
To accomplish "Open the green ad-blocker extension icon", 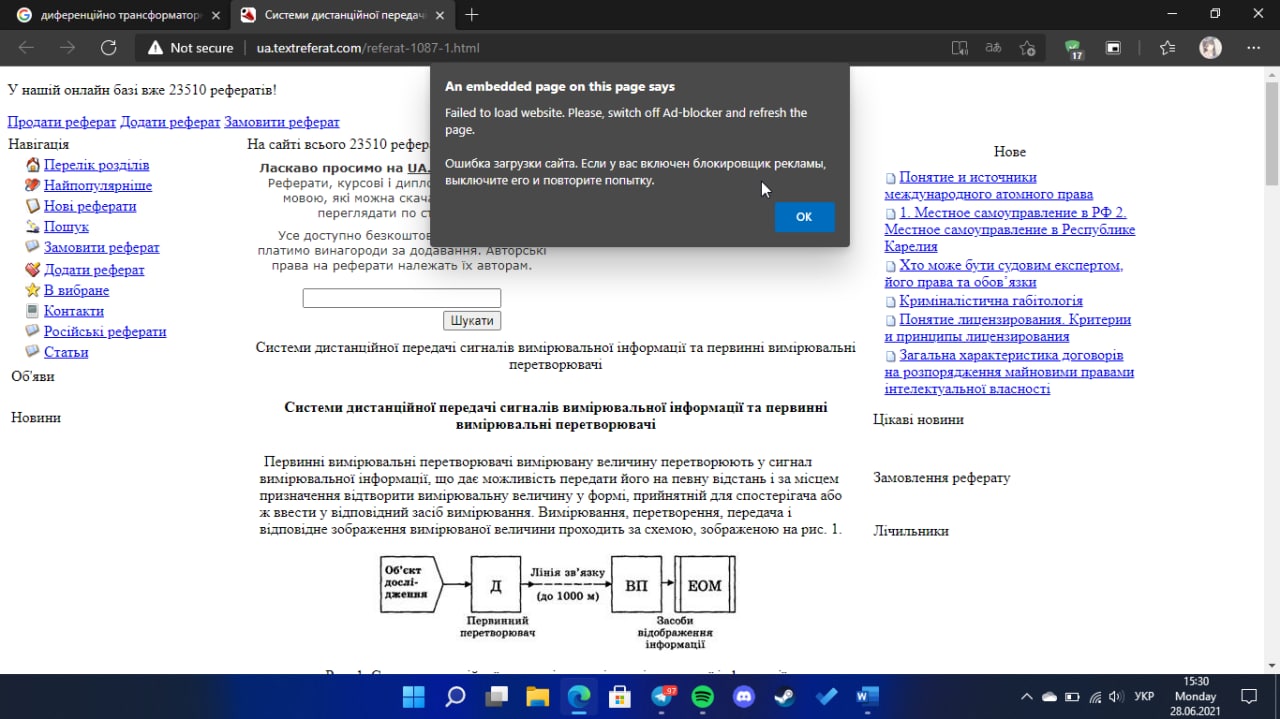I will pos(1074,48).
